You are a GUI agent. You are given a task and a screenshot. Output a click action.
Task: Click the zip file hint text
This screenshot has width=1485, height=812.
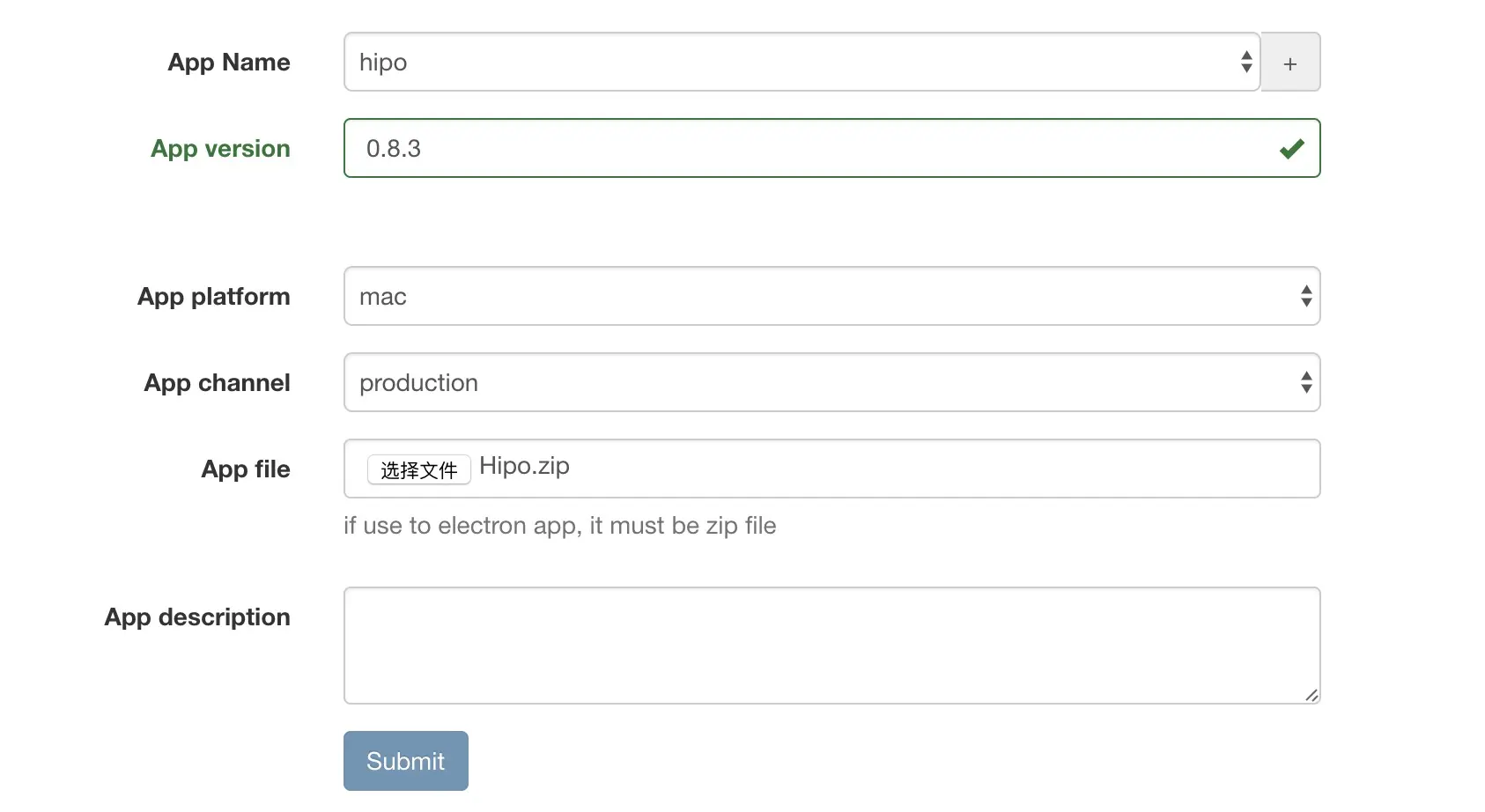coord(560,526)
